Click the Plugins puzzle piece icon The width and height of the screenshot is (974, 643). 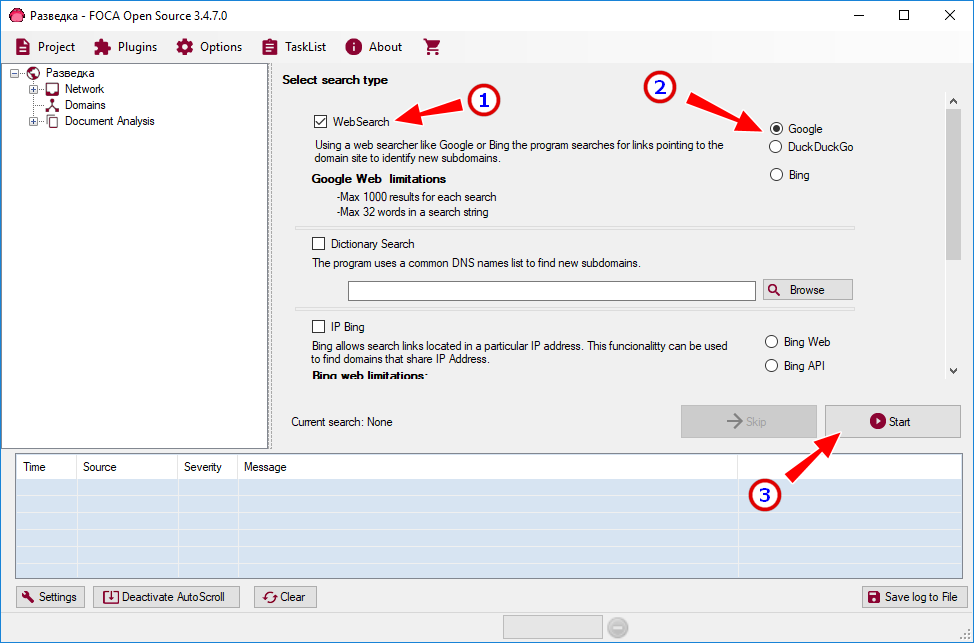(x=102, y=47)
